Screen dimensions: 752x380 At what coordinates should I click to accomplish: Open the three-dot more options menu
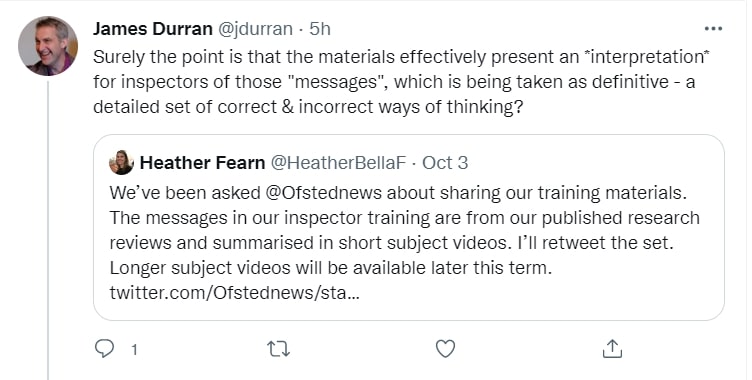point(713,29)
